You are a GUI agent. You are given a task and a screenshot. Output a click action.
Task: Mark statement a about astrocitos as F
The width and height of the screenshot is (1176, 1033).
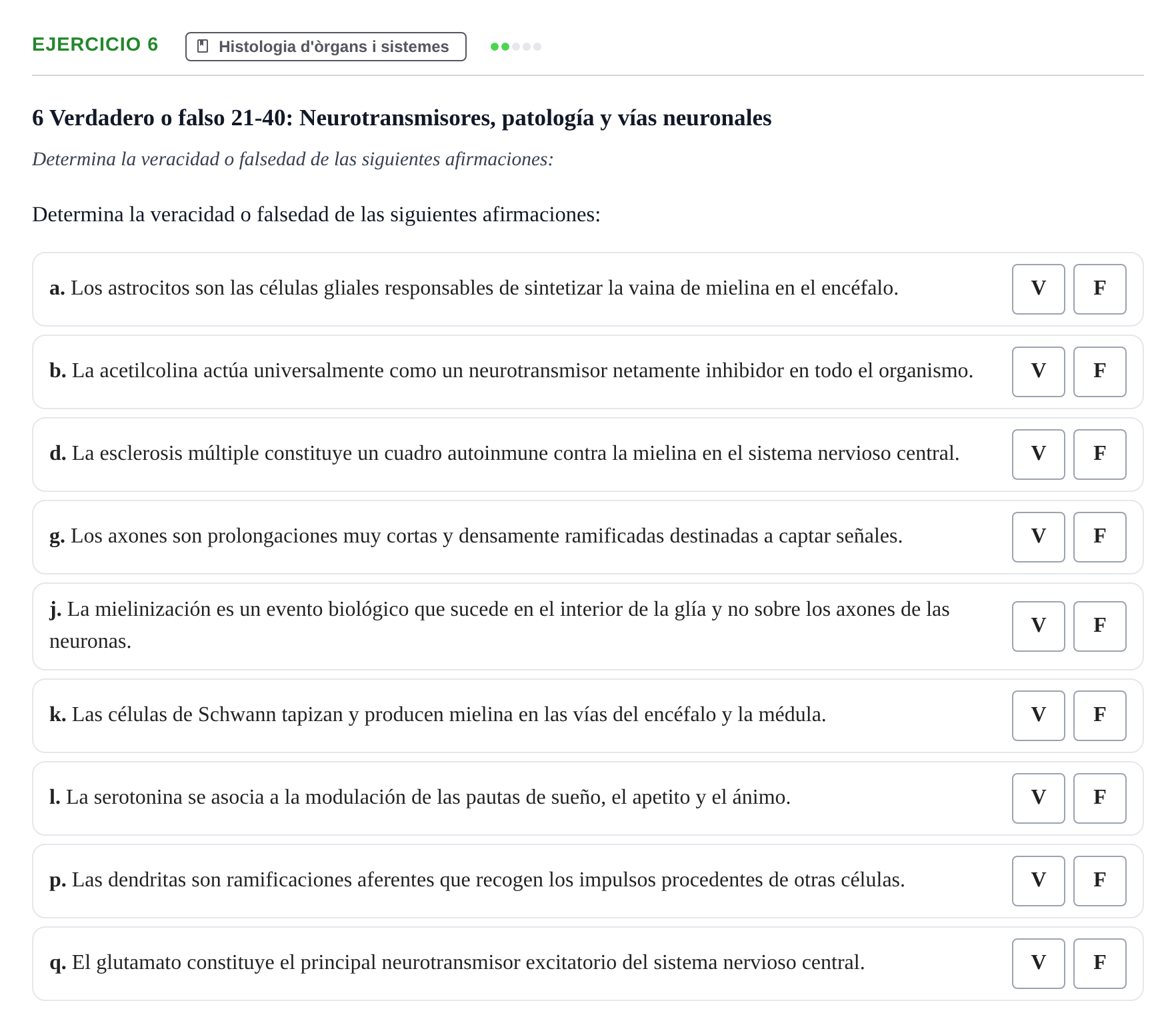(x=1099, y=289)
